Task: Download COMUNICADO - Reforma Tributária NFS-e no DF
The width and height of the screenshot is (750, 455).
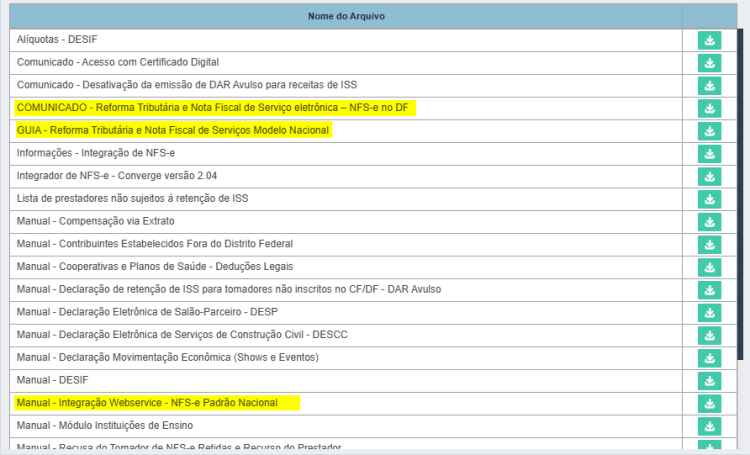Action: click(709, 108)
